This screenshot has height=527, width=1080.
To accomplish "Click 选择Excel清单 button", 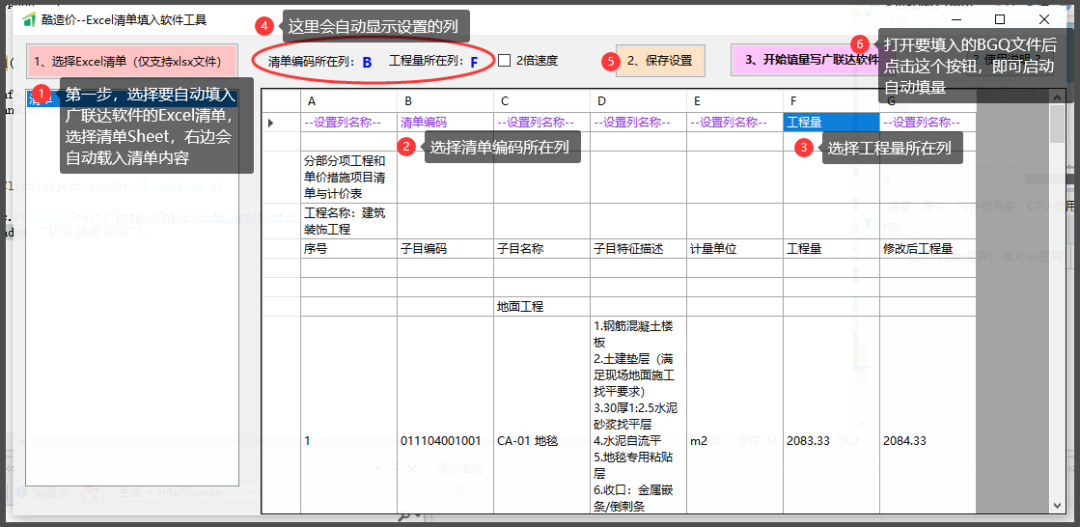I will [x=132, y=61].
